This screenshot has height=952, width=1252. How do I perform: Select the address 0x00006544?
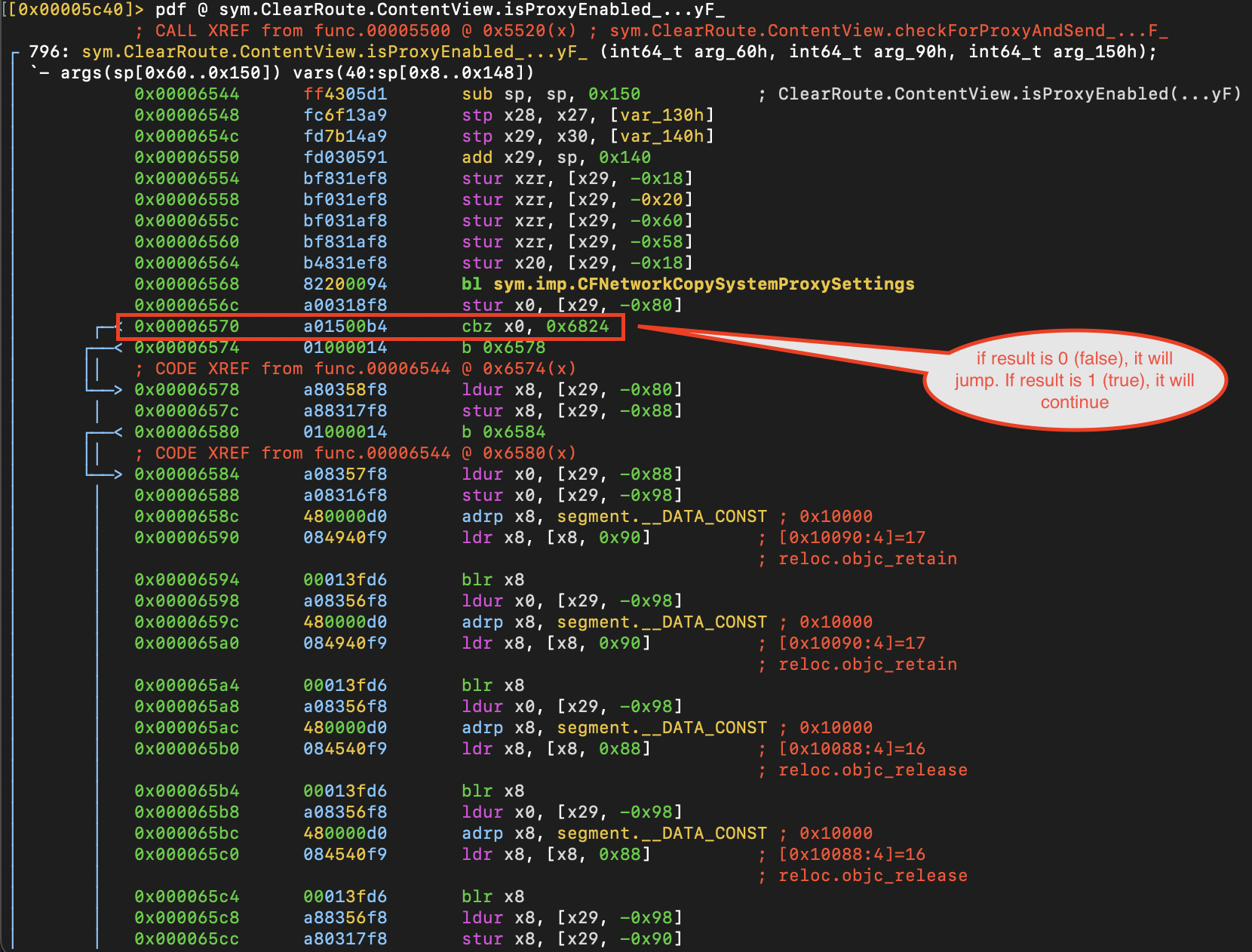[186, 94]
